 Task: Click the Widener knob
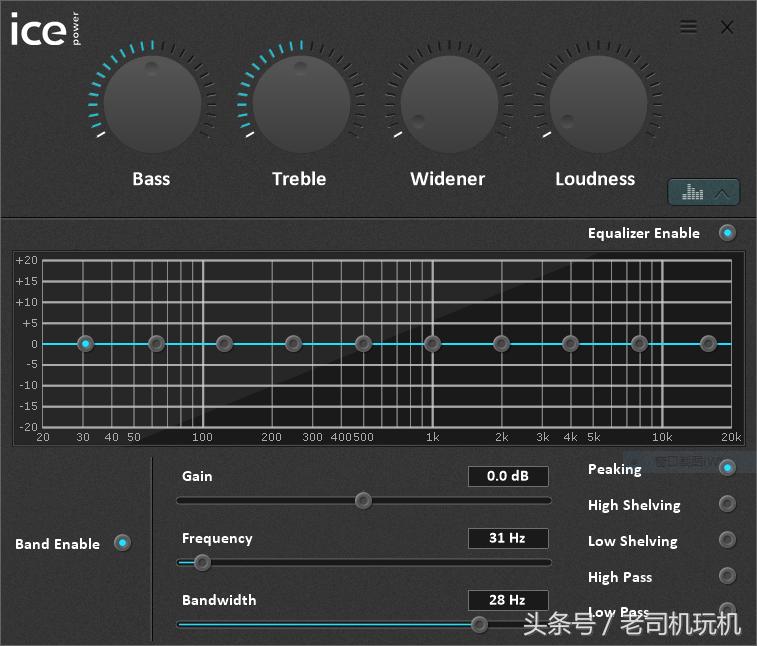[x=448, y=103]
